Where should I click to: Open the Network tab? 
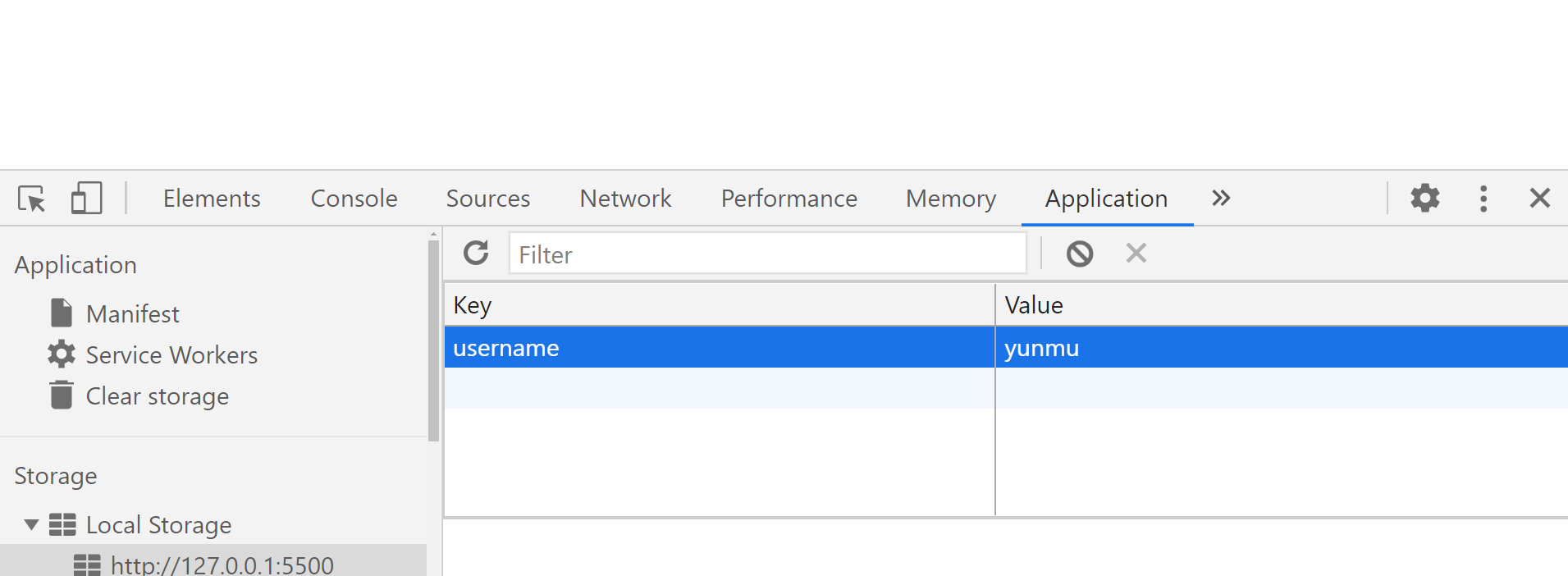click(625, 199)
